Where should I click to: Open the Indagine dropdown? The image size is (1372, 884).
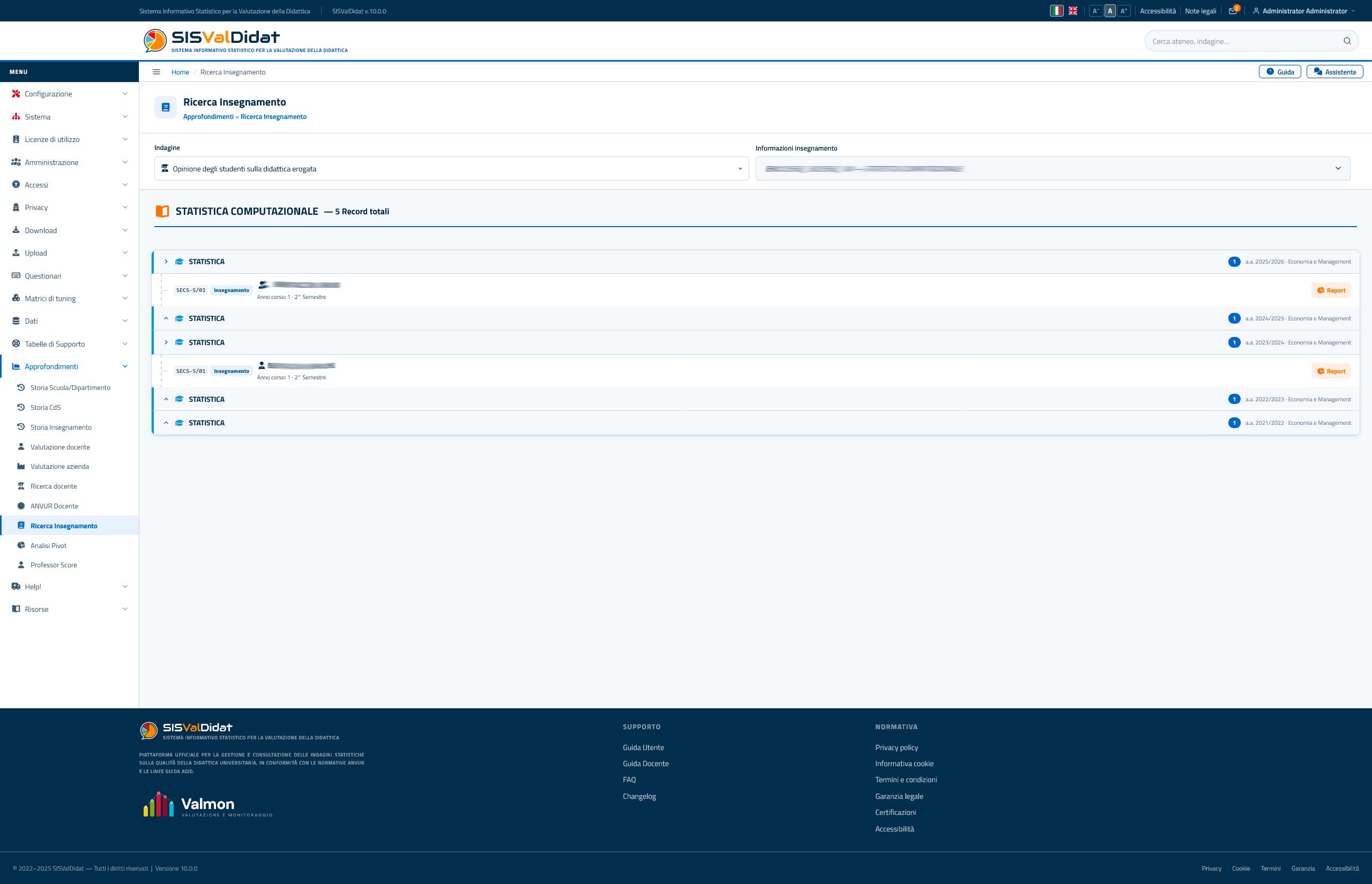451,169
